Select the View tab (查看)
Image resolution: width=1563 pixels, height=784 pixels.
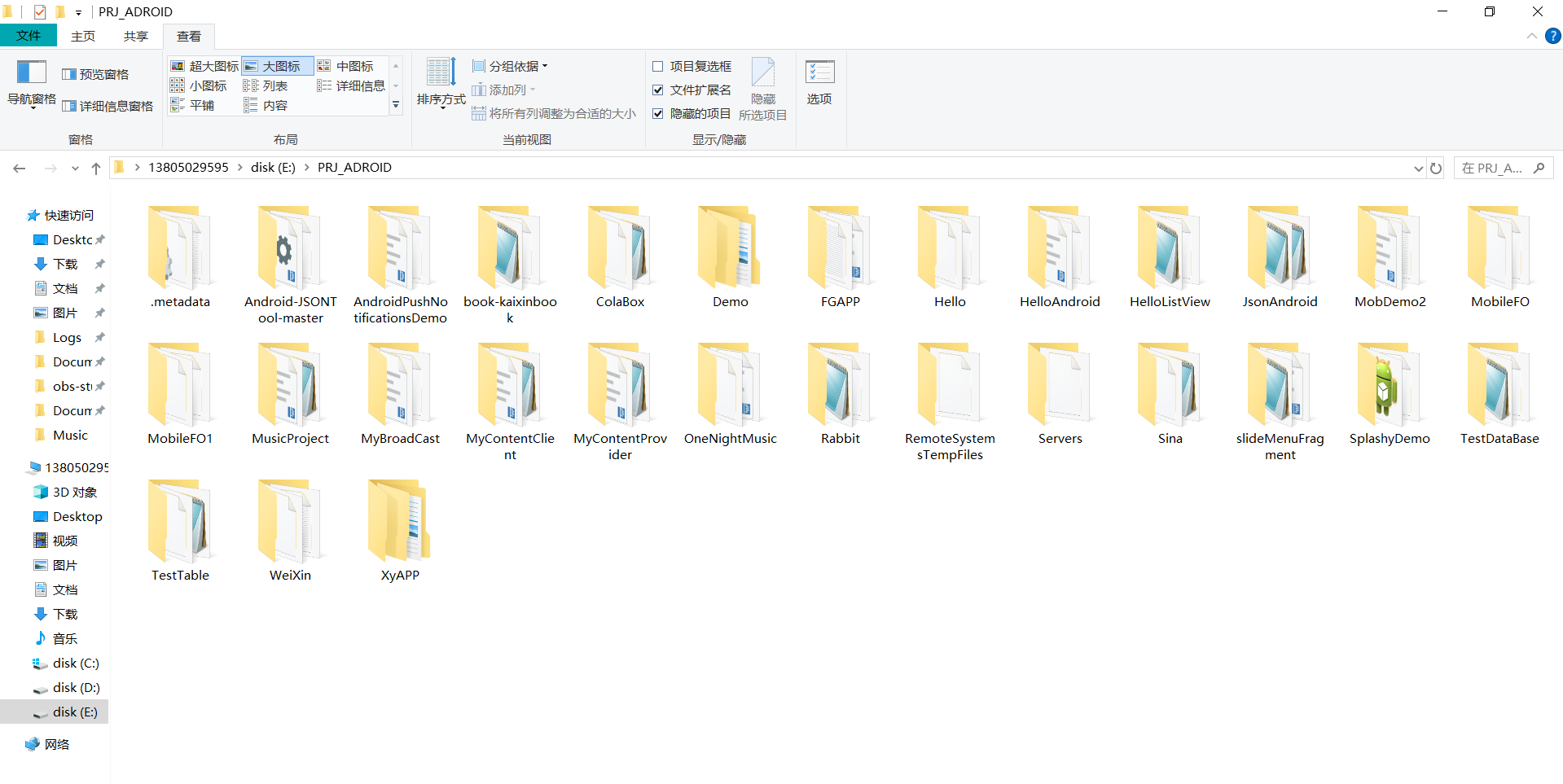189,36
